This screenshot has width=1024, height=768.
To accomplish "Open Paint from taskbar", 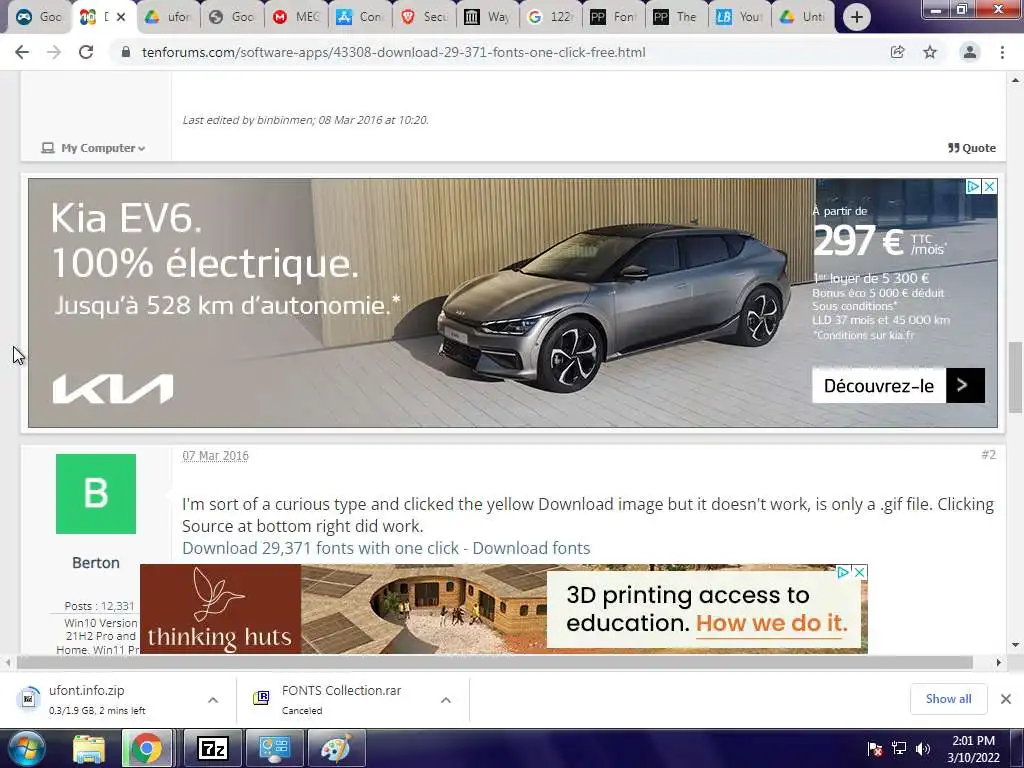I will pyautogui.click(x=335, y=749).
